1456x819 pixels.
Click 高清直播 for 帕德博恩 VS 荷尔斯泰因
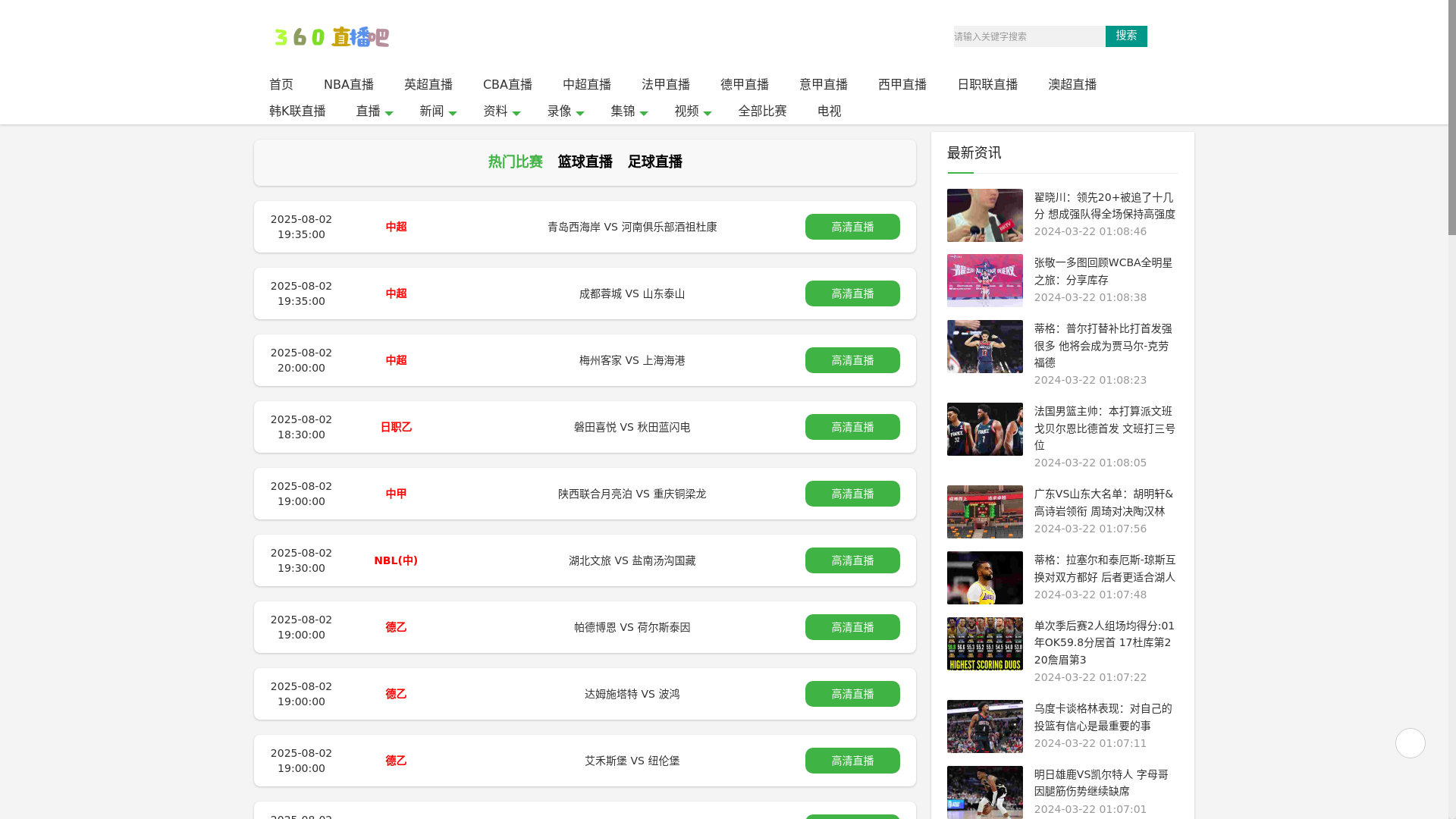coord(852,627)
